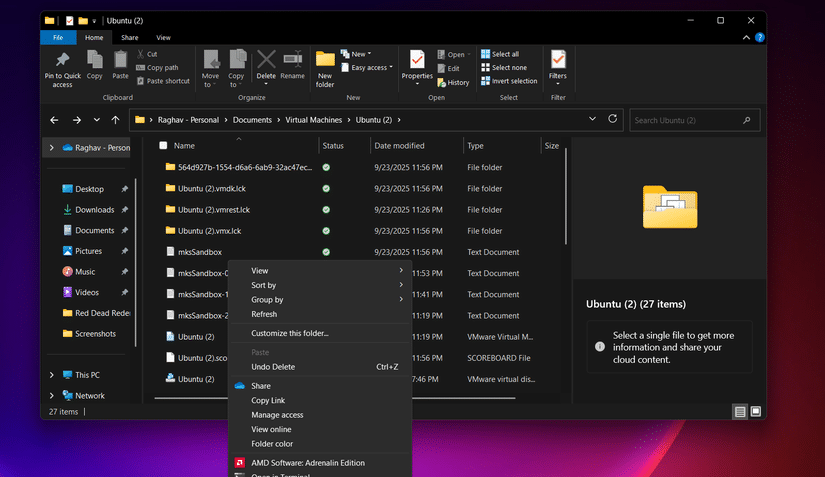
Task: Refresh the folder using the address bar icon
Action: click(612, 119)
